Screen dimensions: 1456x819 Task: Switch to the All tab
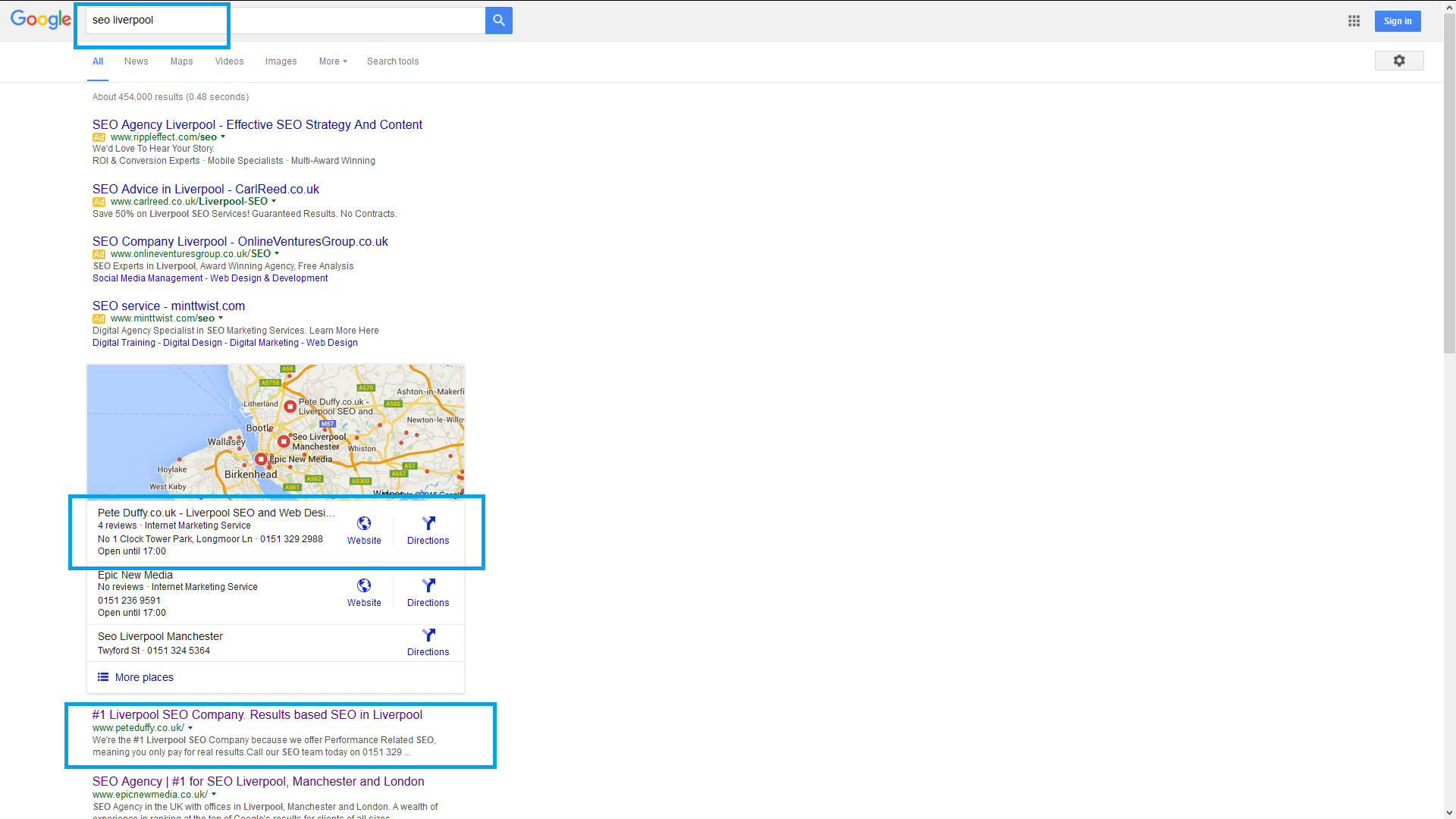tap(98, 61)
